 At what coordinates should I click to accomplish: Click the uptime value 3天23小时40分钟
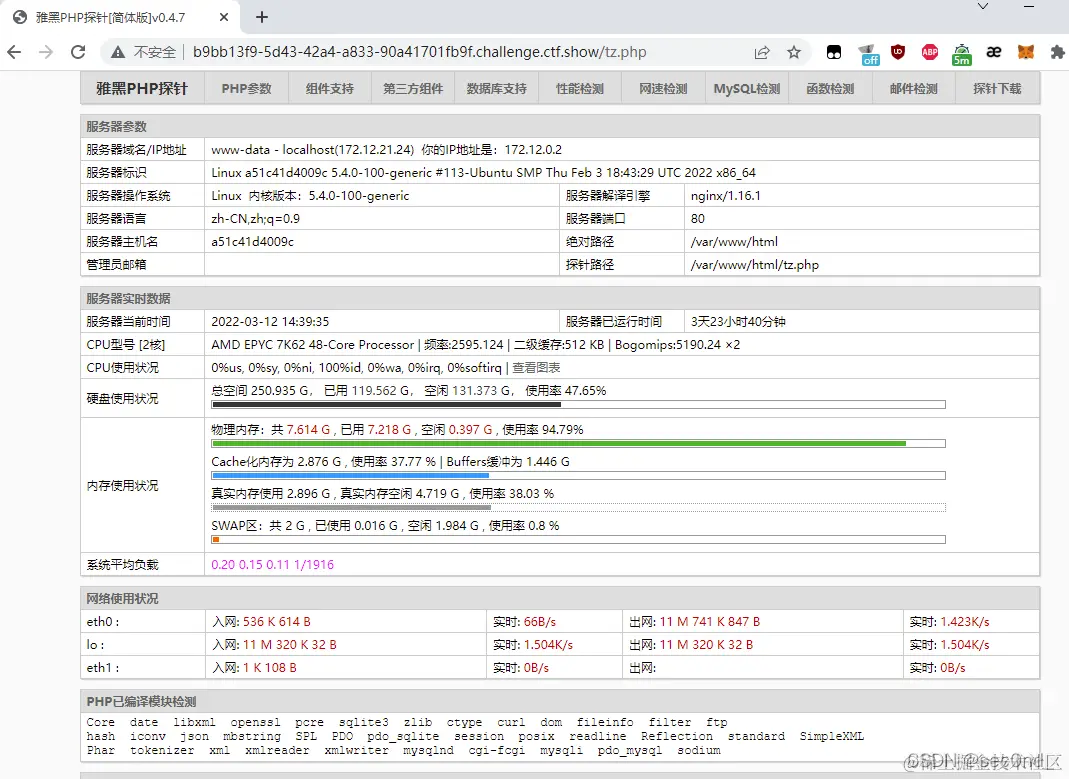point(738,322)
